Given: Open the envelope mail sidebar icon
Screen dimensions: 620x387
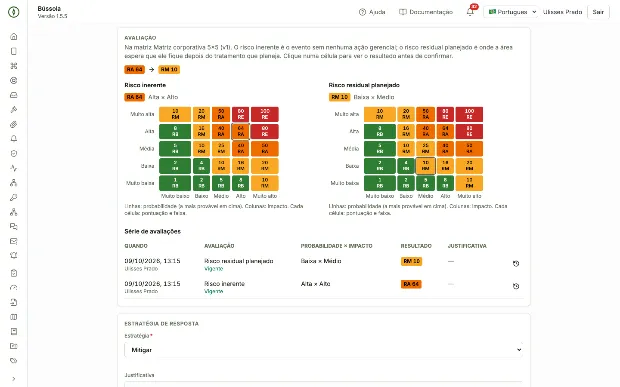Looking at the screenshot, I should pos(13,241).
